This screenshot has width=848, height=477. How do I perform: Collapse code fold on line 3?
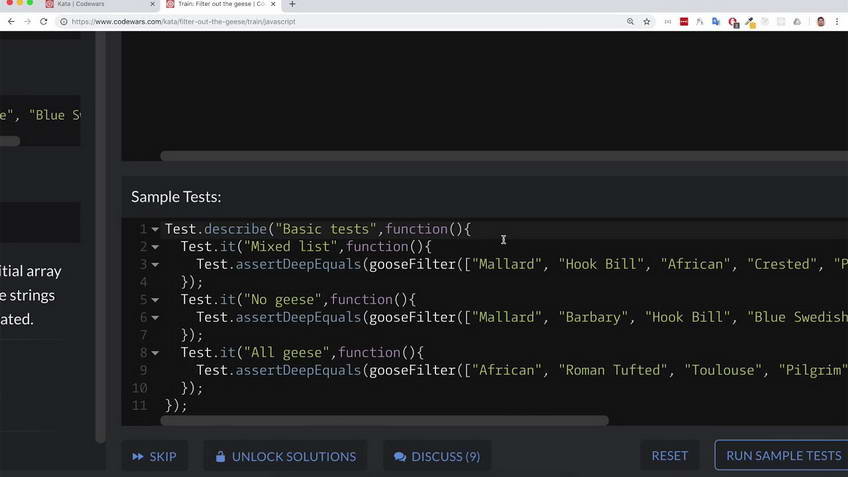point(155,265)
